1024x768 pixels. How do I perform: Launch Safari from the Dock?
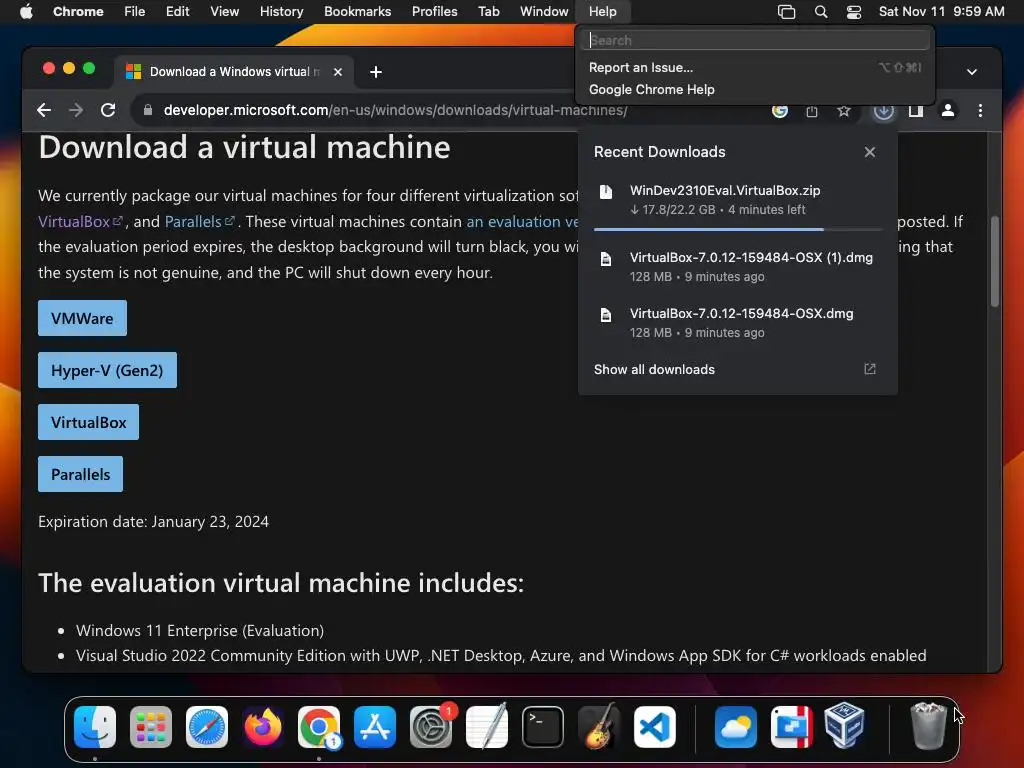207,727
